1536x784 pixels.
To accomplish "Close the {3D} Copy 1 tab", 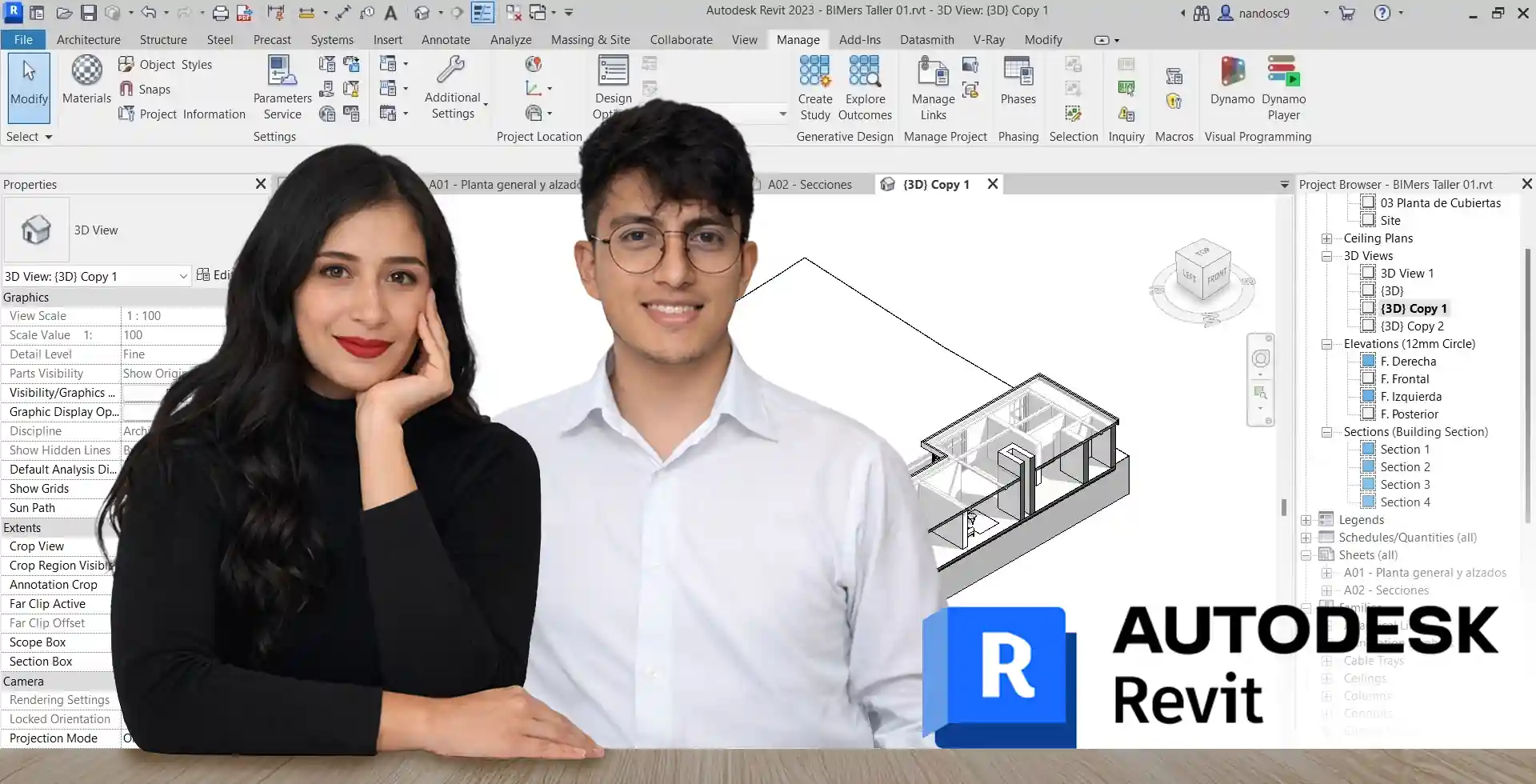I will (993, 184).
